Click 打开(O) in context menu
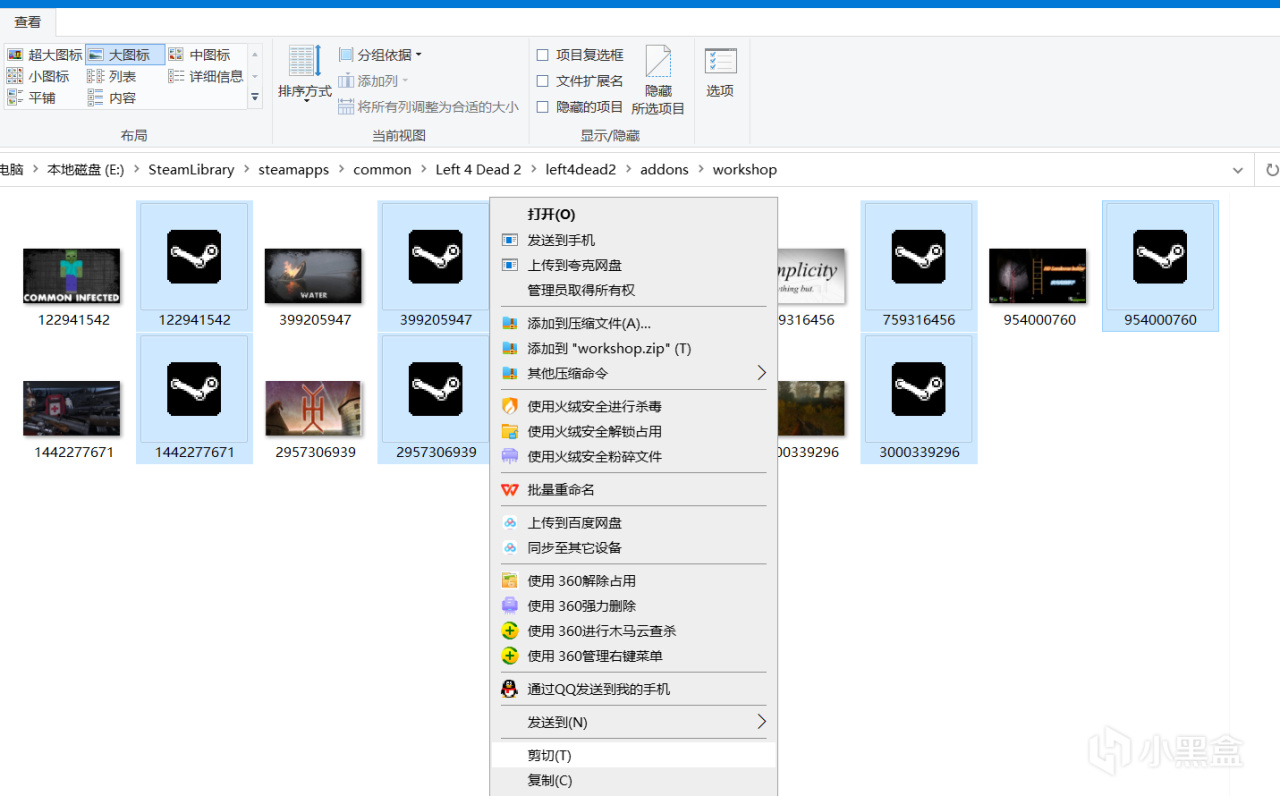1280x796 pixels. 633,214
